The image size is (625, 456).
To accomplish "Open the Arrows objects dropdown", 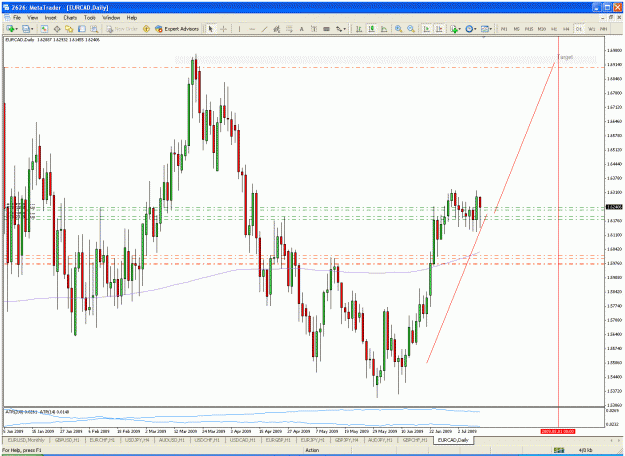I will (x=340, y=29).
